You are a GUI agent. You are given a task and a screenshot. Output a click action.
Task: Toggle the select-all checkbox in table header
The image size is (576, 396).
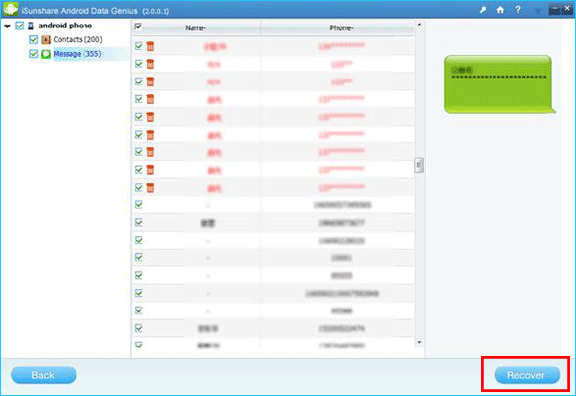[138, 26]
